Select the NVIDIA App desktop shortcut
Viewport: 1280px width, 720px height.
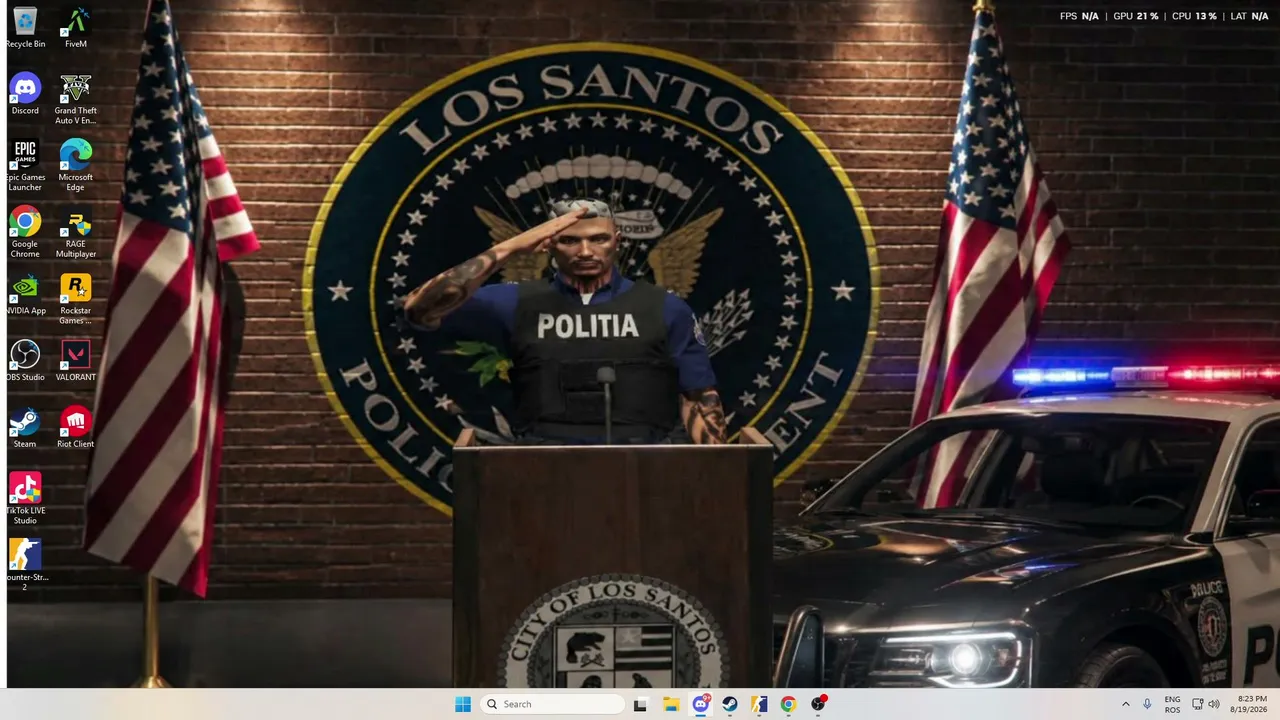point(25,294)
